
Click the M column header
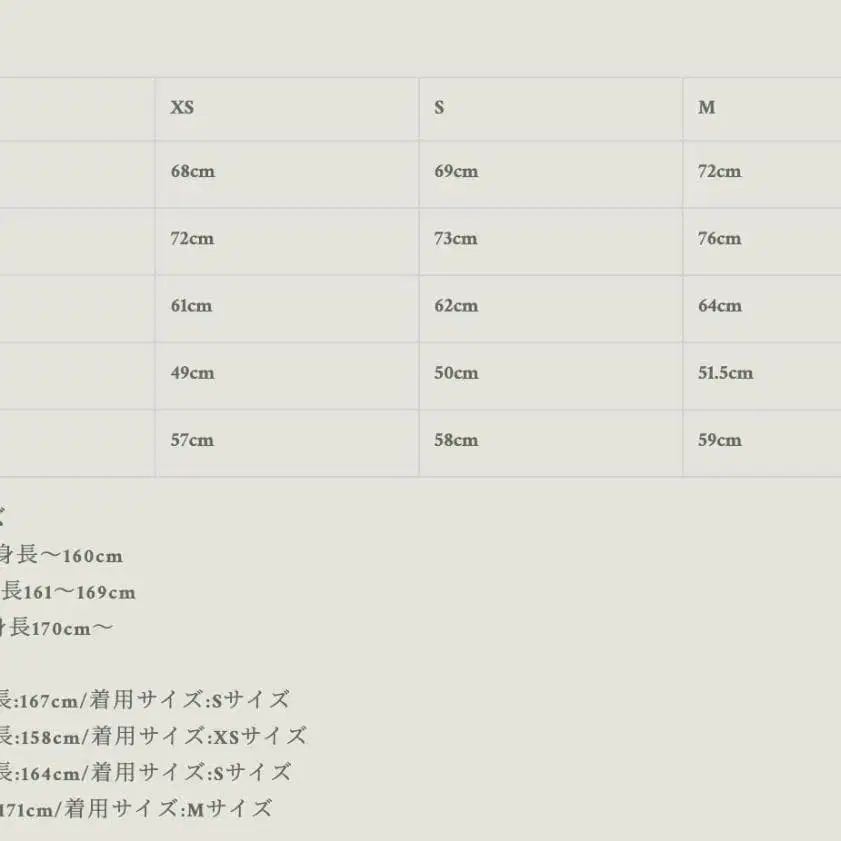click(x=706, y=108)
